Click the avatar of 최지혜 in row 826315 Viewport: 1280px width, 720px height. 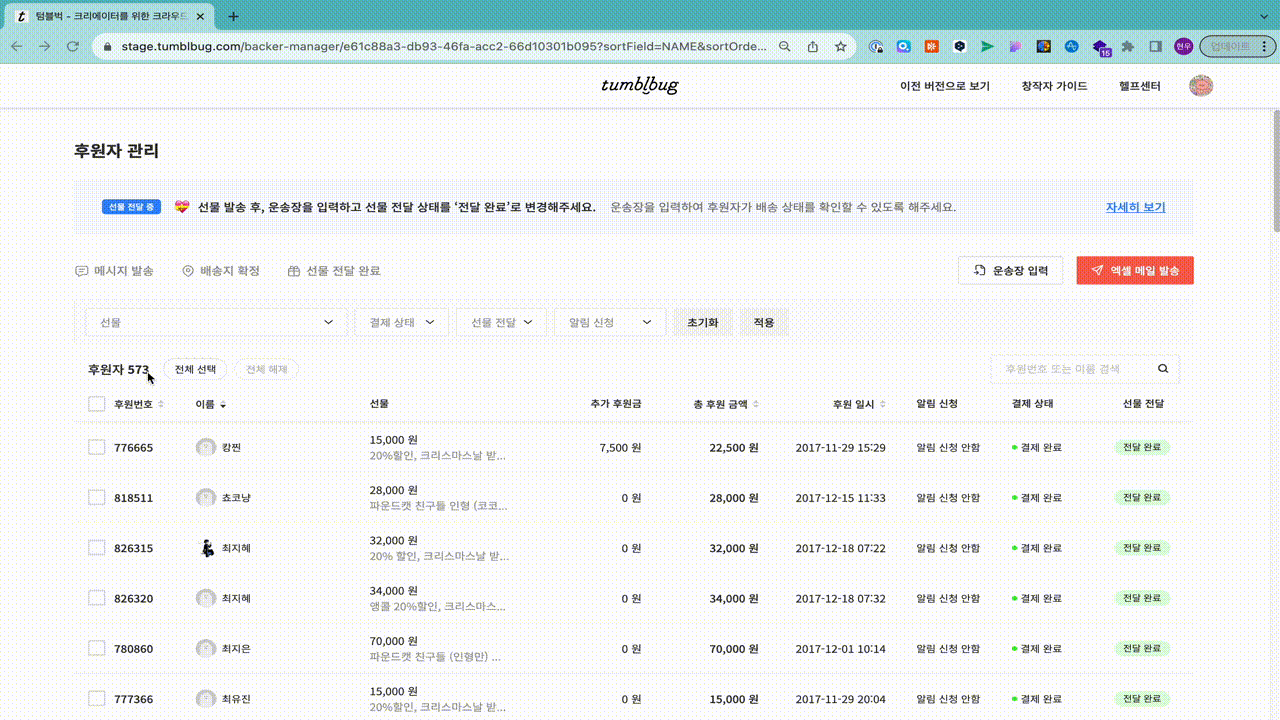[206, 548]
